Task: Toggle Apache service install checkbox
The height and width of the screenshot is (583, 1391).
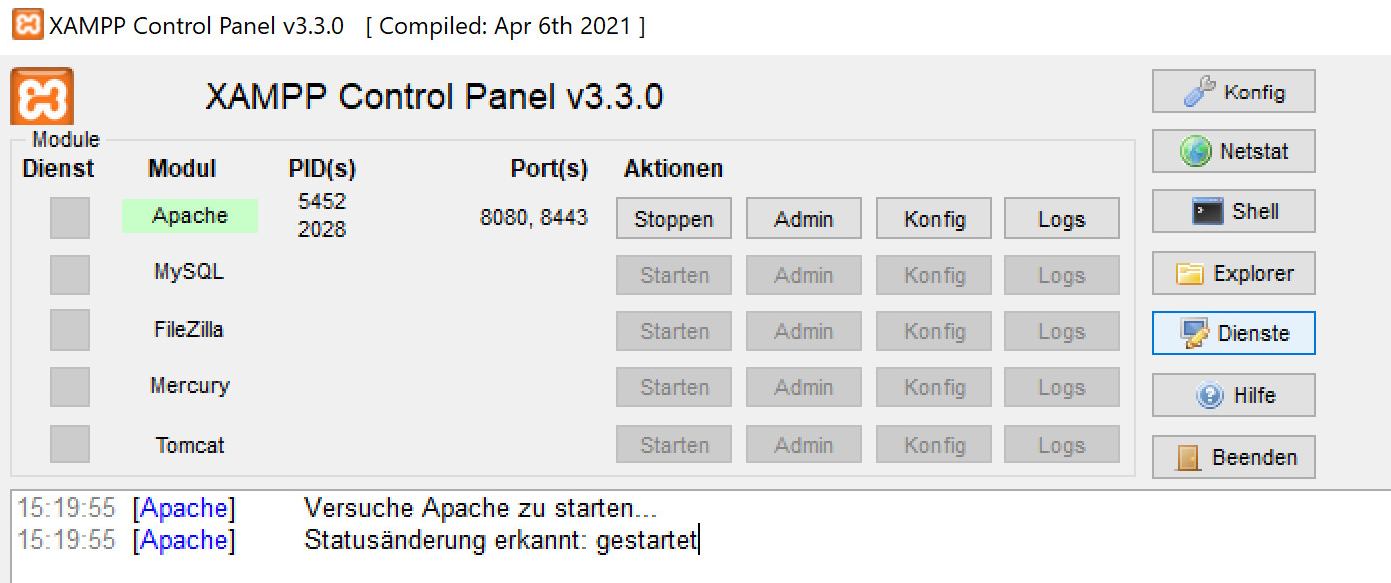Action: pyautogui.click(x=69, y=218)
